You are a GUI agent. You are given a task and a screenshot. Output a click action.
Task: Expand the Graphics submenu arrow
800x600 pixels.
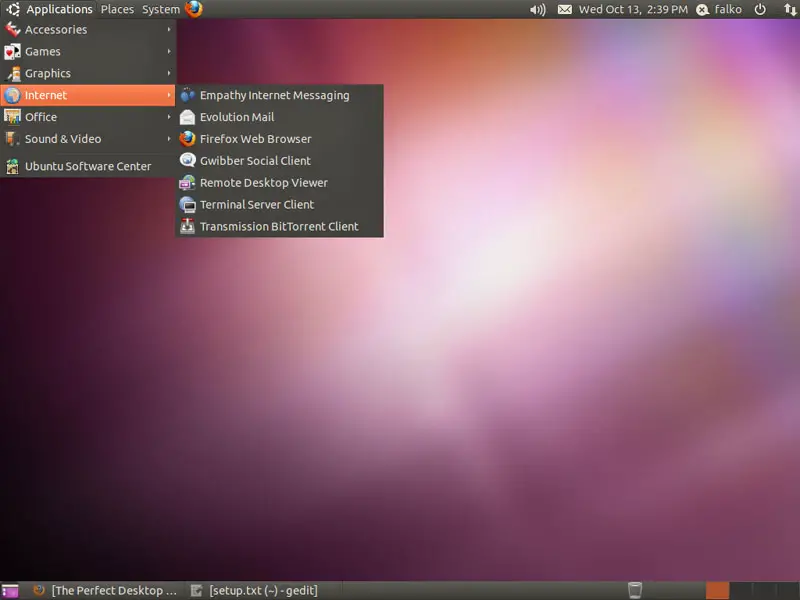(x=169, y=73)
